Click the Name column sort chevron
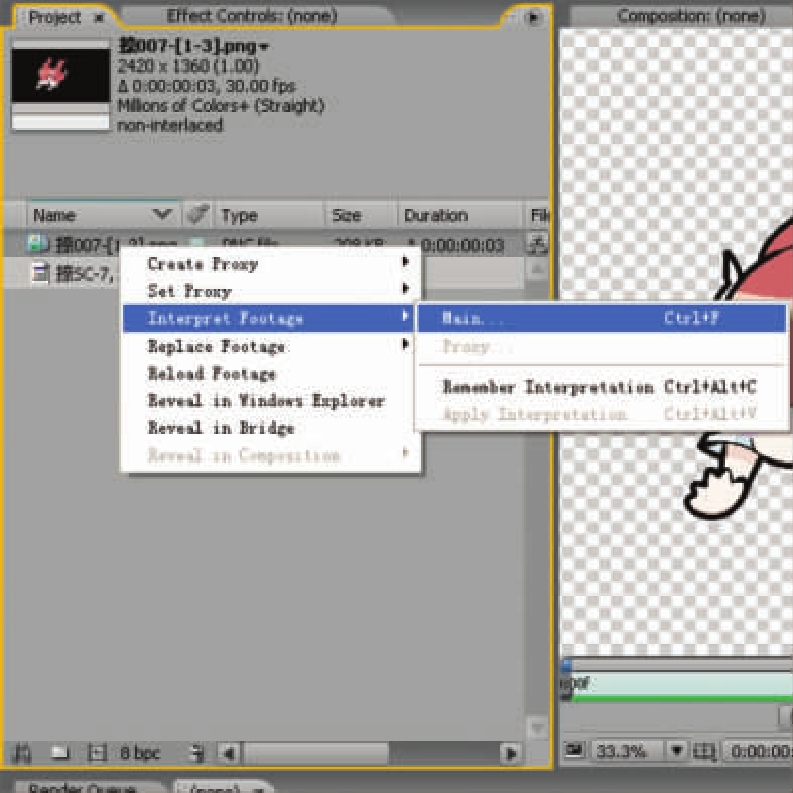793x793 pixels. pos(162,214)
